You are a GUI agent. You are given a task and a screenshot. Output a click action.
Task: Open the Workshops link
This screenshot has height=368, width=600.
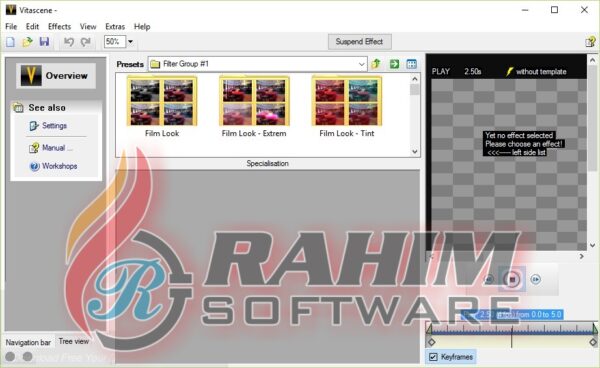(x=60, y=166)
